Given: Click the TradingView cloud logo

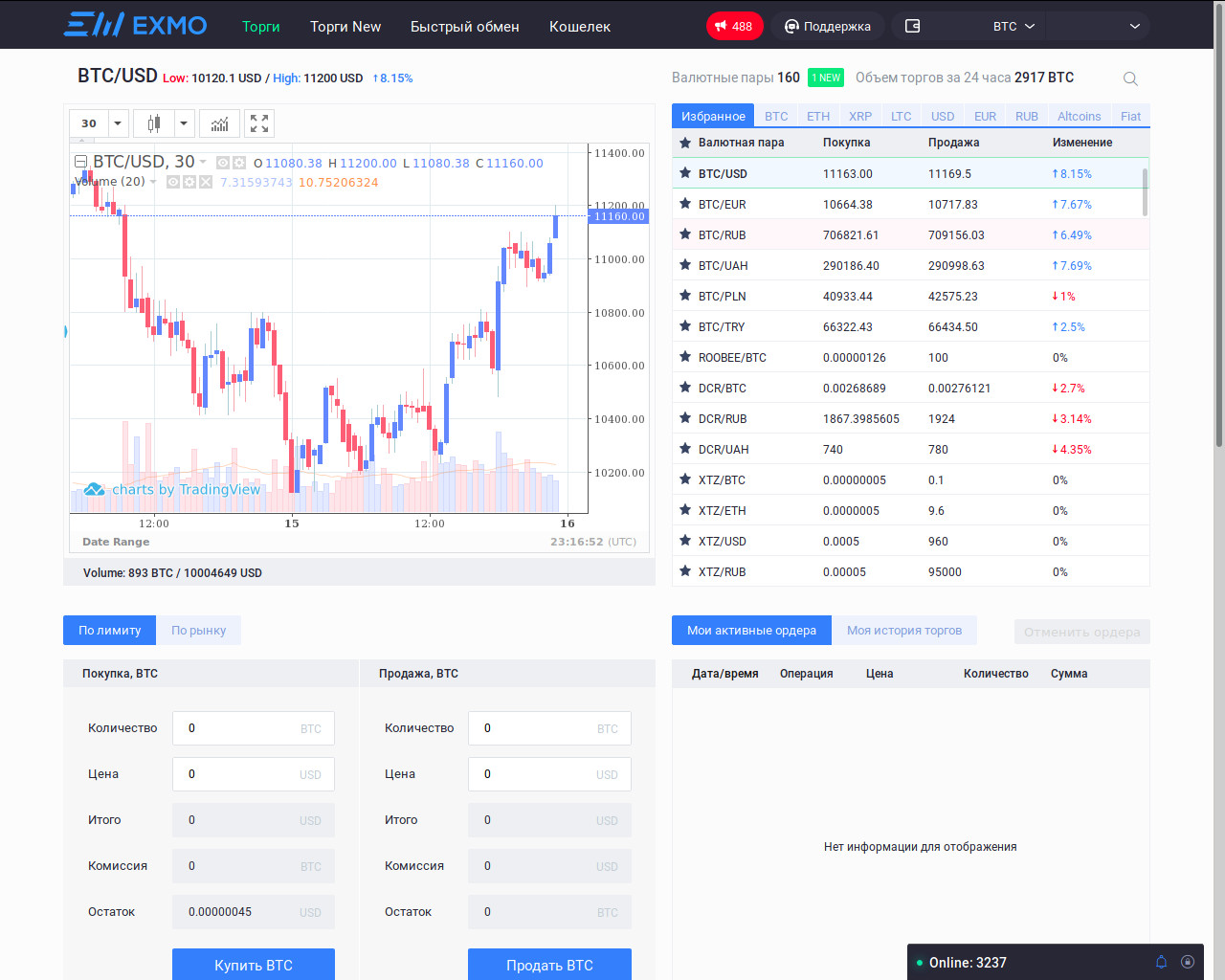Looking at the screenshot, I should tap(94, 489).
